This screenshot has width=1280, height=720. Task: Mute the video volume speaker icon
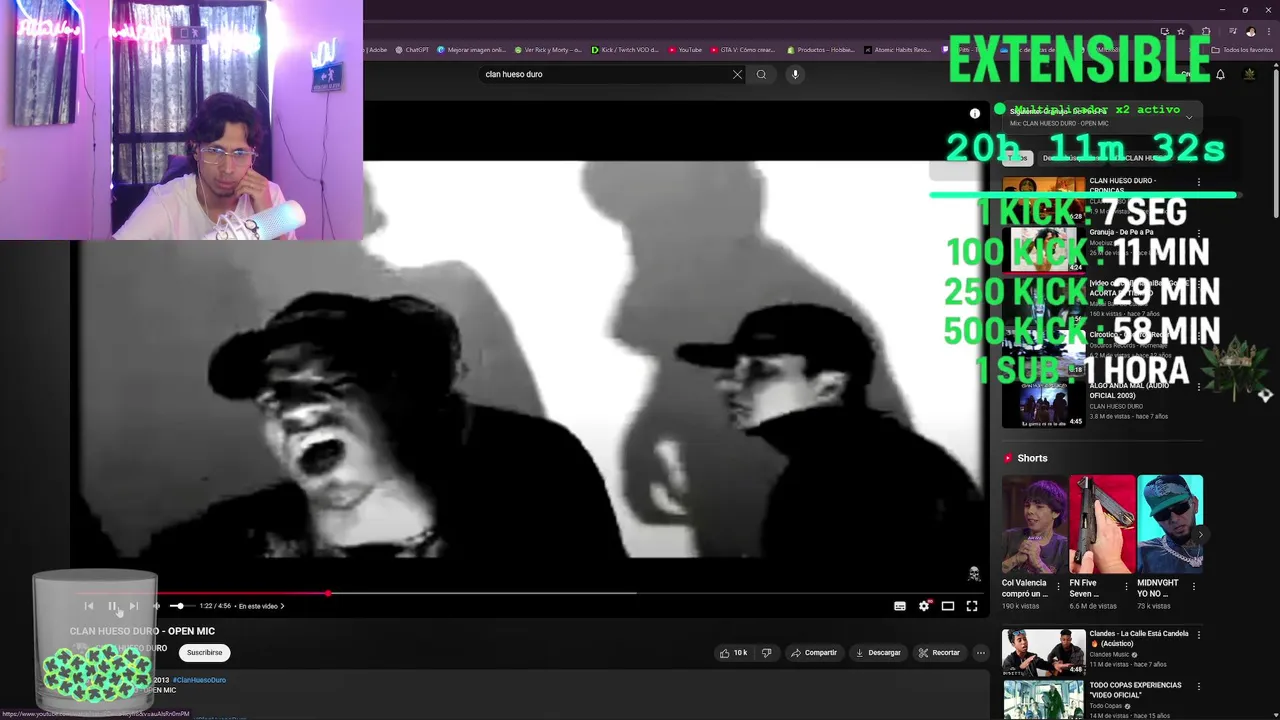156,606
